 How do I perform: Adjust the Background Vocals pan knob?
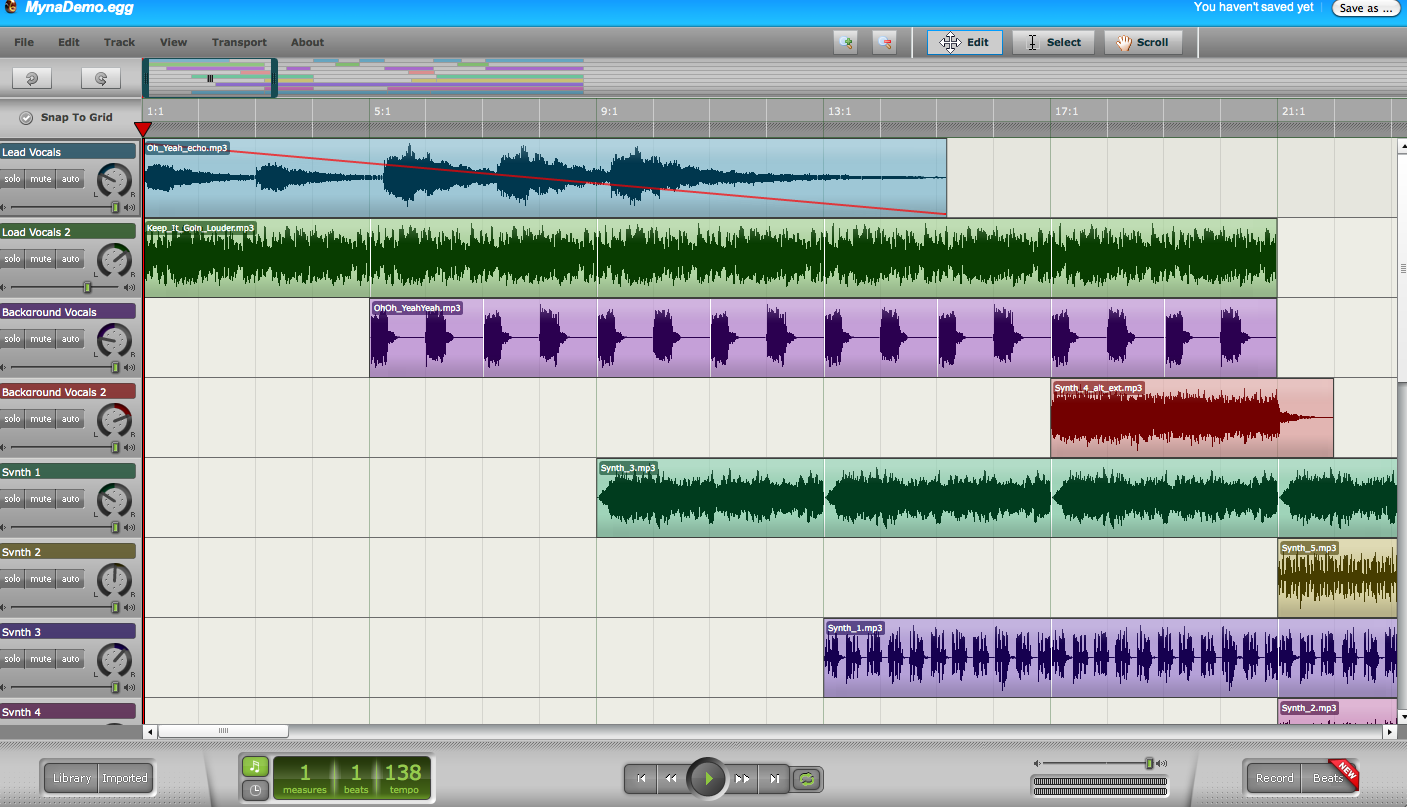115,340
